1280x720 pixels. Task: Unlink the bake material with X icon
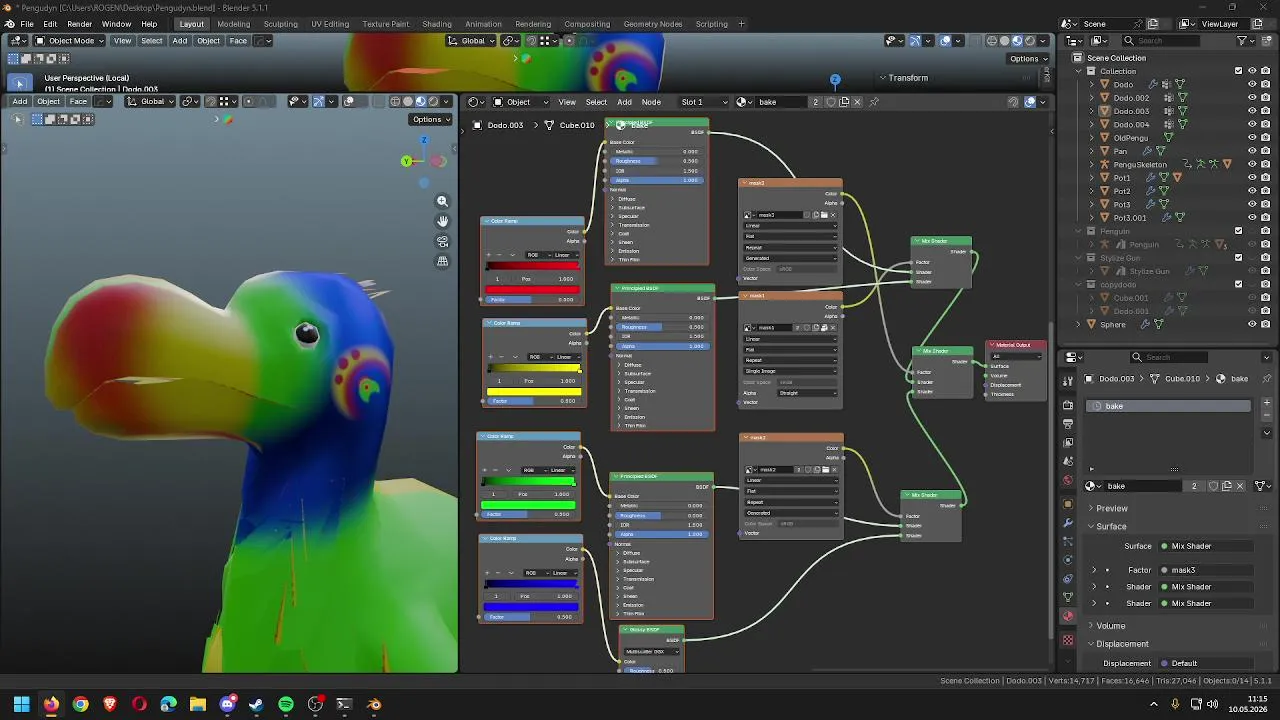pyautogui.click(x=1240, y=486)
